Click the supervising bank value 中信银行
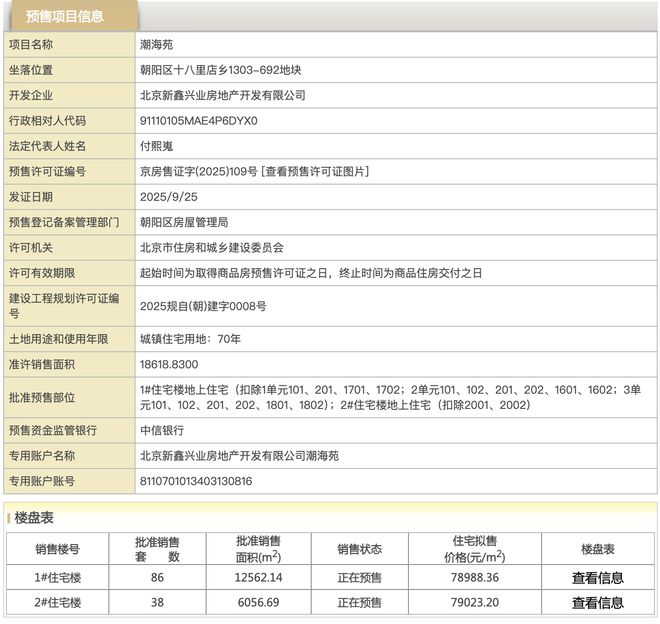The width and height of the screenshot is (660, 624). 162,430
